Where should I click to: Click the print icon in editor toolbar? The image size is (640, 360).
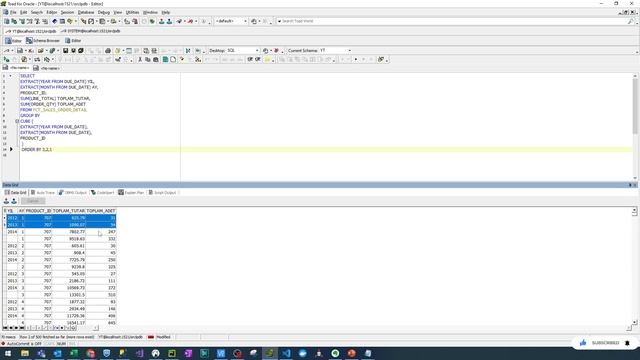[108, 51]
